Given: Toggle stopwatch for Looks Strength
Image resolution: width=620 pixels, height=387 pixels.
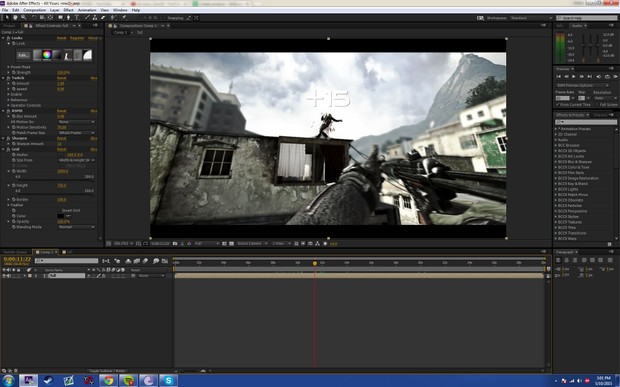Looking at the screenshot, I should point(13,73).
